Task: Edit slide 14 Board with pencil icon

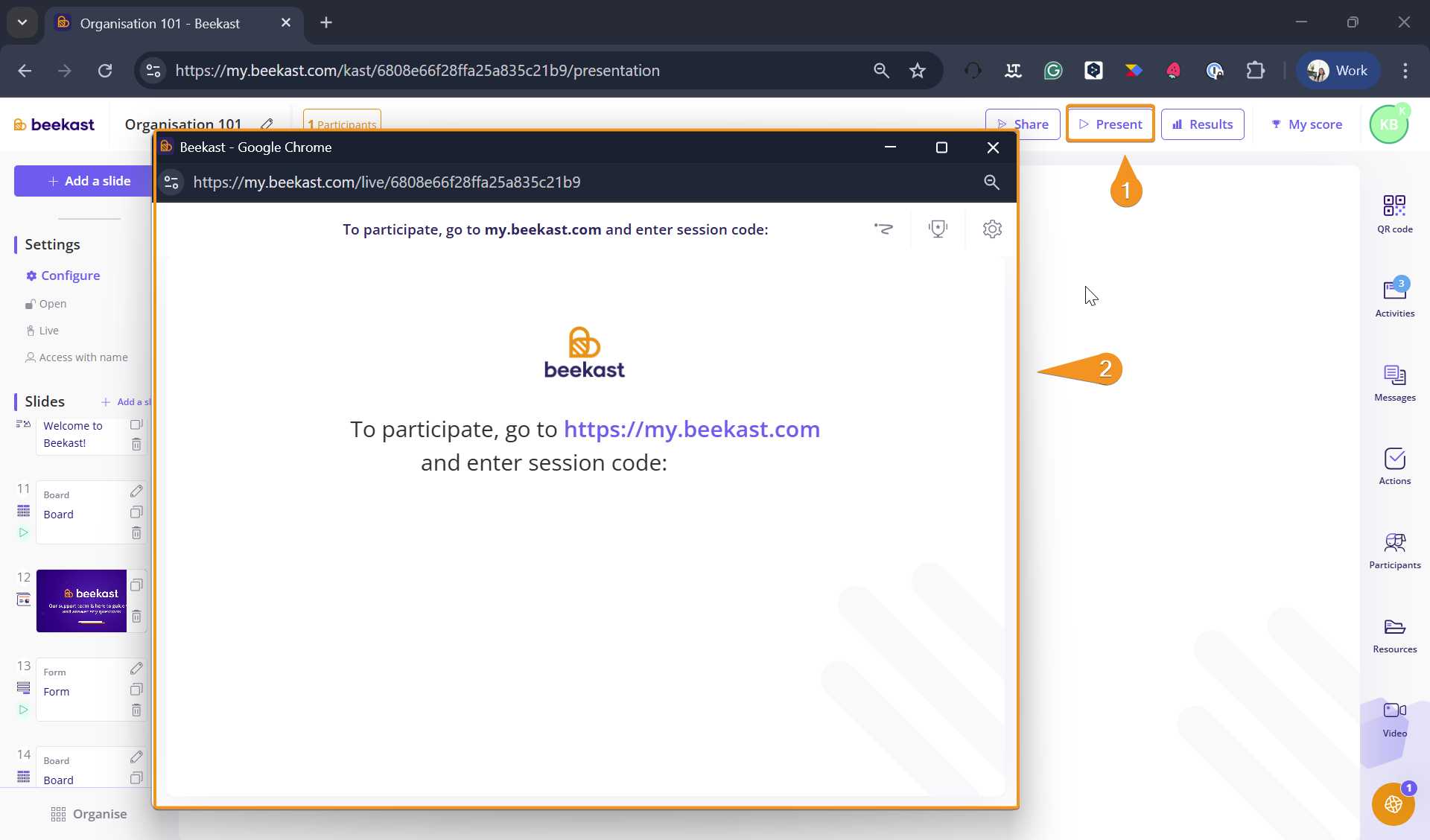Action: (x=136, y=757)
